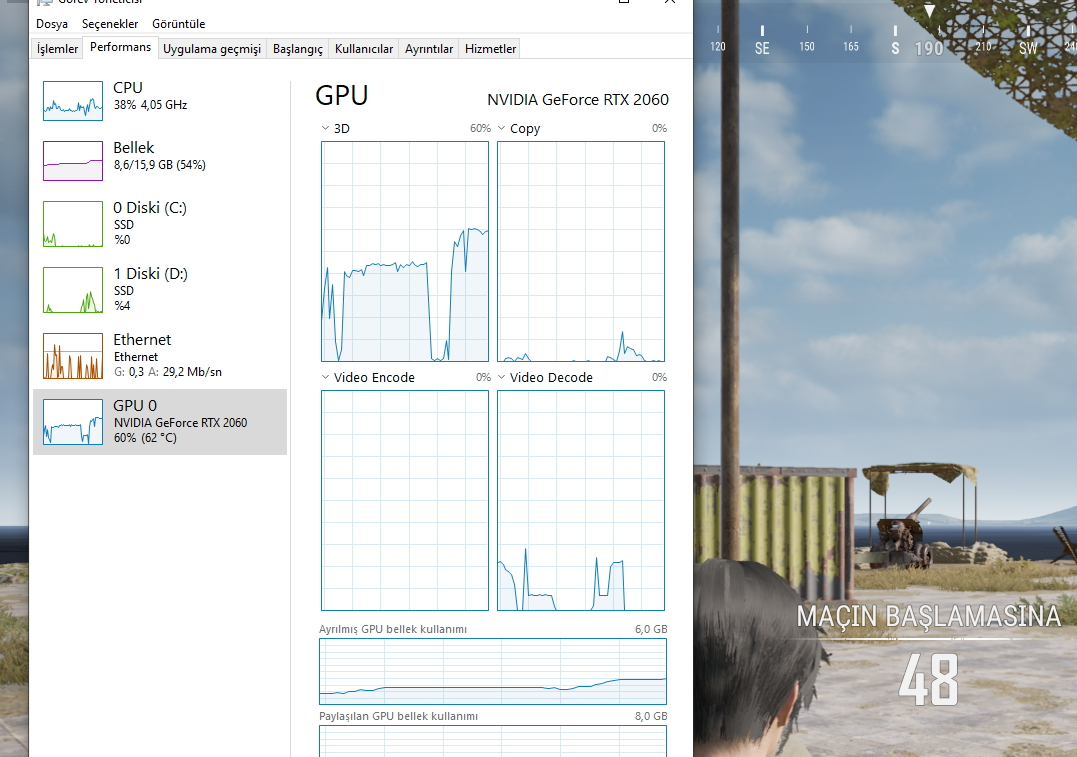Click 'MAÇIN BAŞLAMASINA' text in game
The width and height of the screenshot is (1077, 757).
(x=929, y=615)
